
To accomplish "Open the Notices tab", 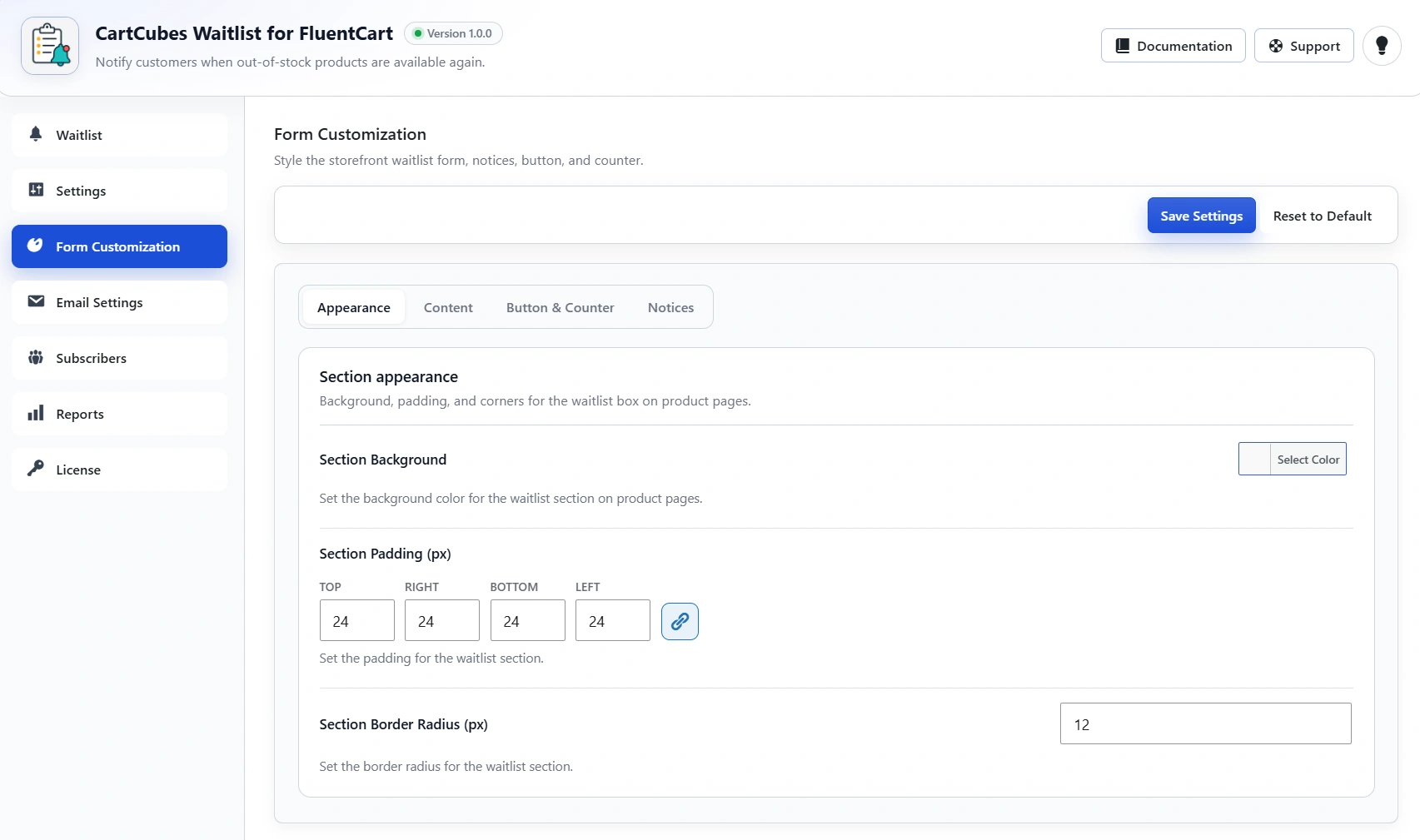I will coord(670,307).
